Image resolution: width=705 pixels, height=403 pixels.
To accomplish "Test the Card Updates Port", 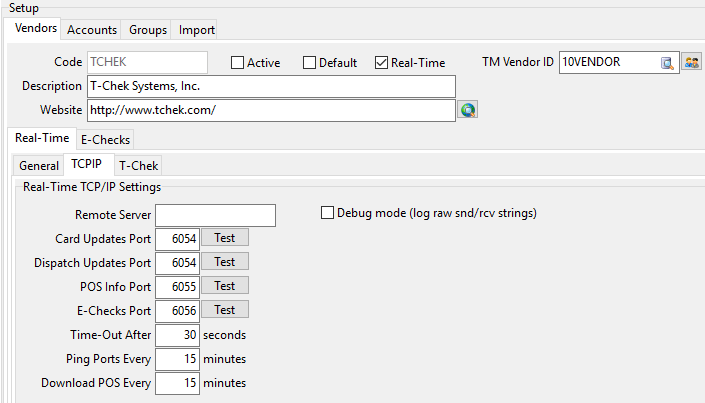I will (x=225, y=238).
